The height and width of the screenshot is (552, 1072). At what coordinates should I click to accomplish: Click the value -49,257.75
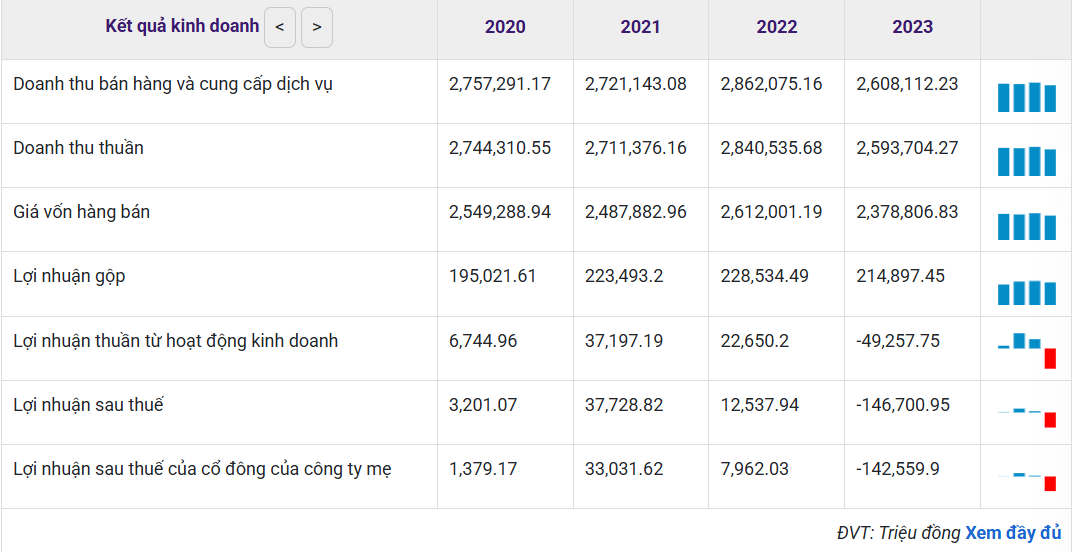point(898,341)
